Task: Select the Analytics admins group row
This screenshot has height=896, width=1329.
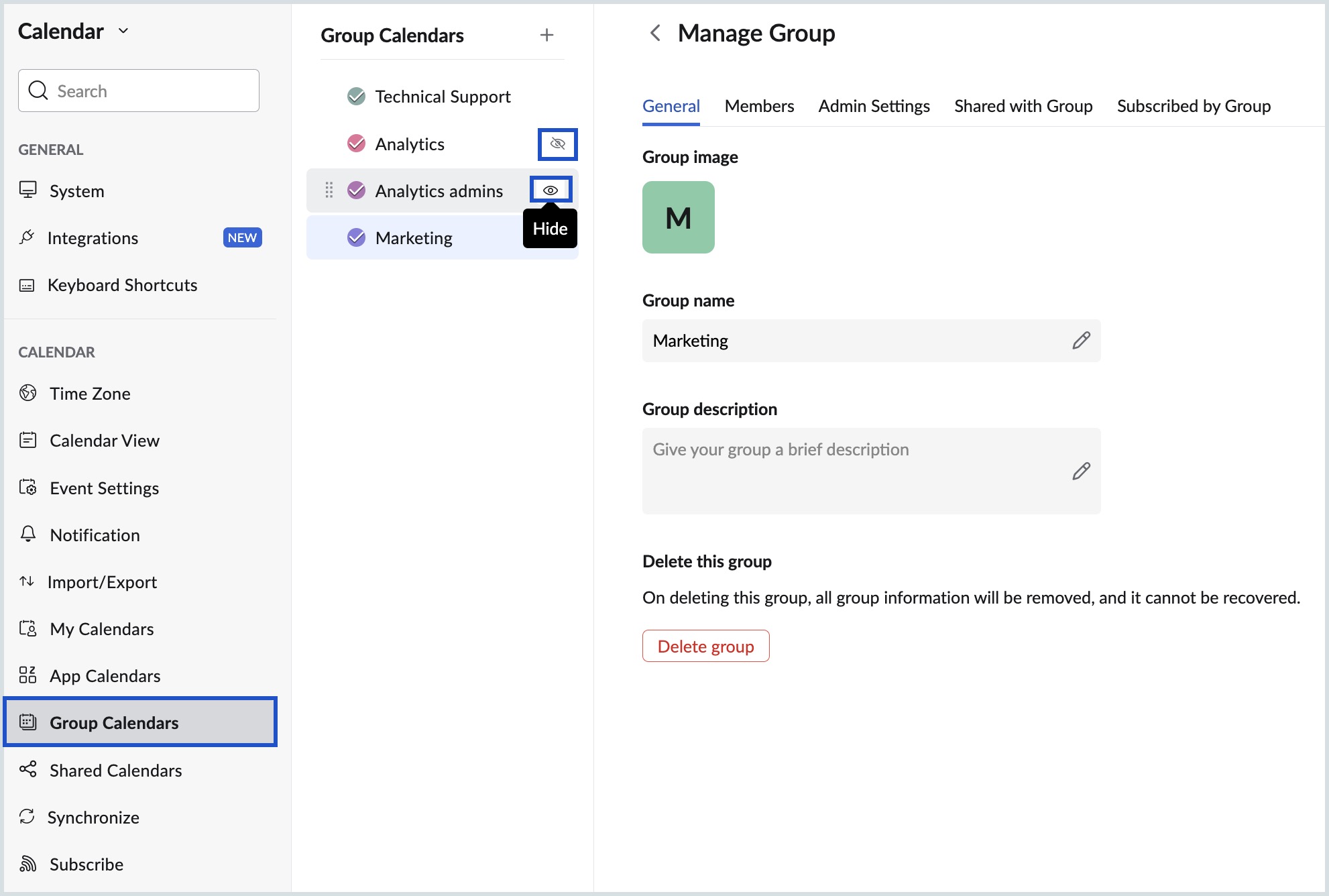Action: pos(443,190)
